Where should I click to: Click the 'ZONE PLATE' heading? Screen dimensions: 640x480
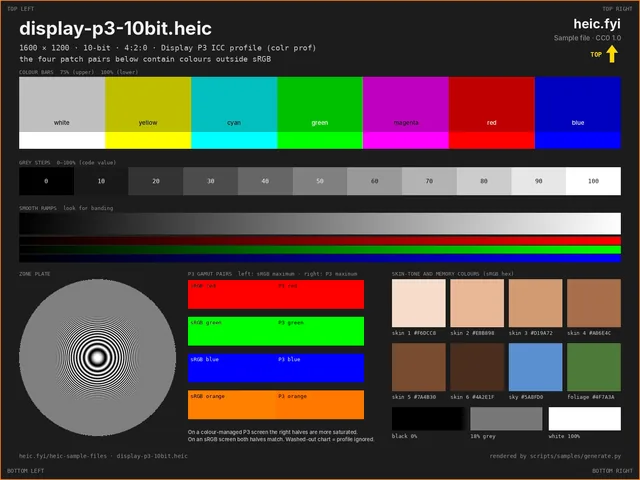35,274
